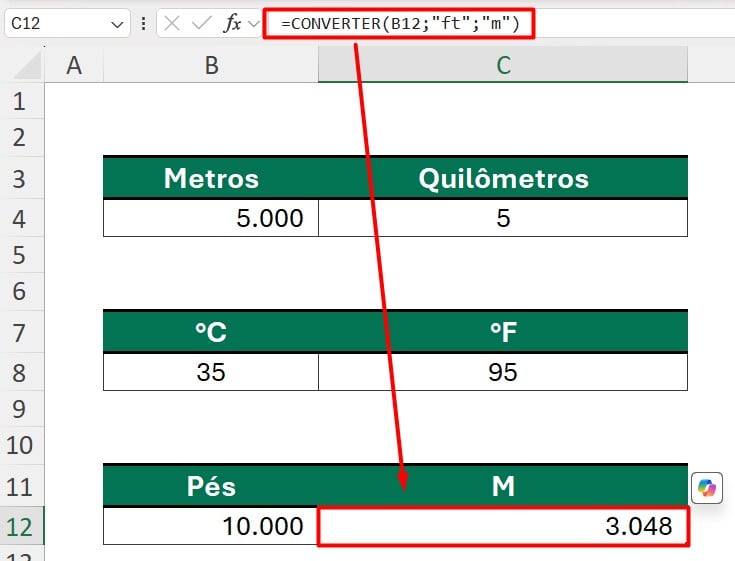The height and width of the screenshot is (561, 735).
Task: Click the °F header cell
Action: click(503, 332)
